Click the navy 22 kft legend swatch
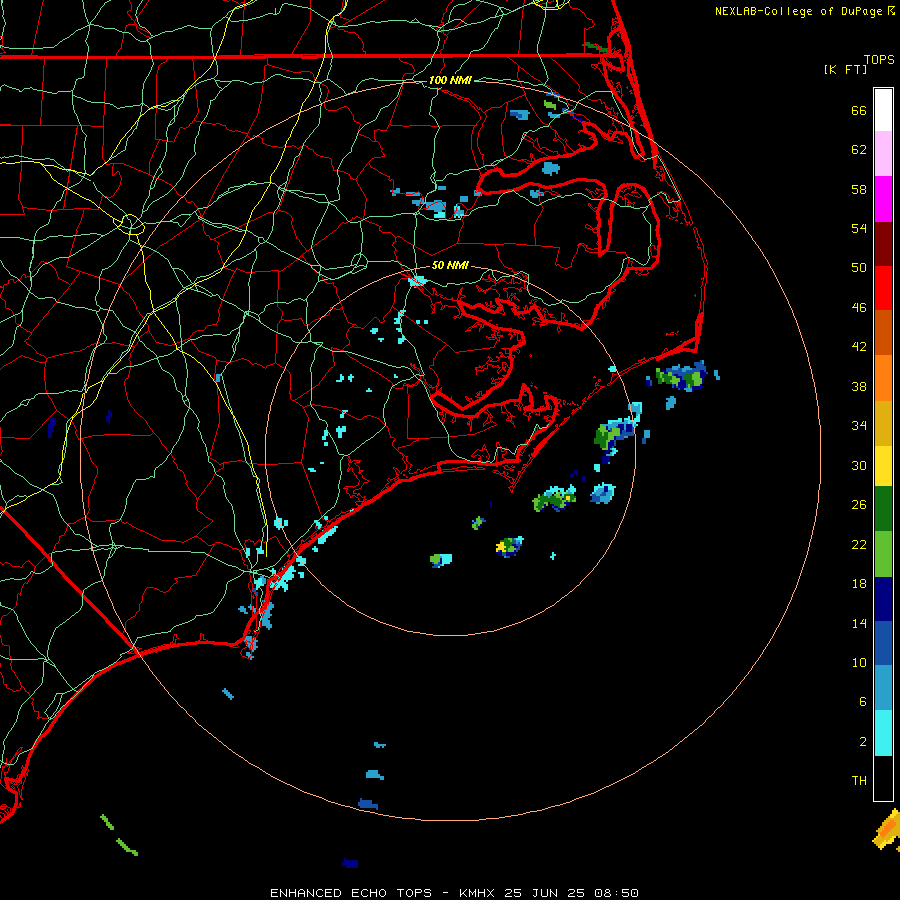 tap(883, 599)
